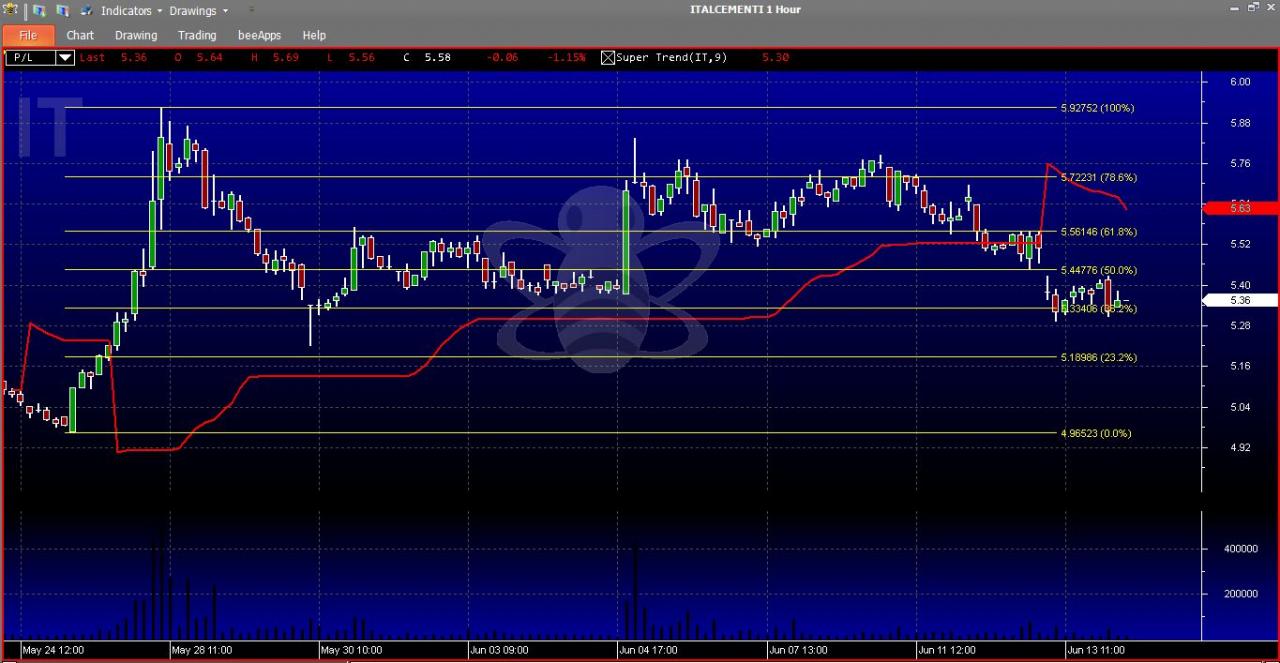Open the File menu
This screenshot has height=663, width=1280.
(28, 35)
